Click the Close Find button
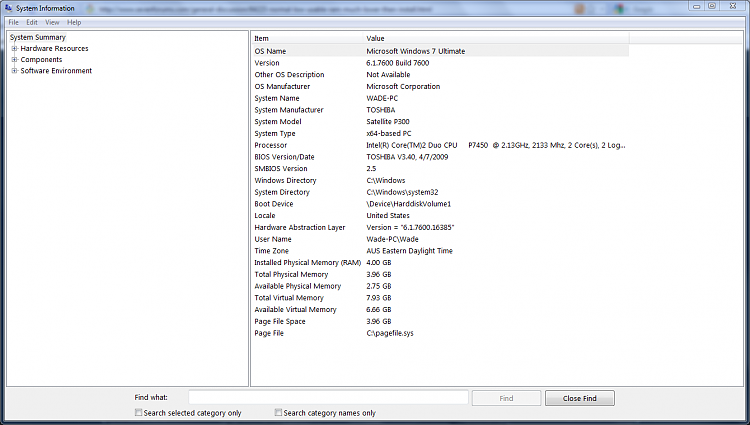The height and width of the screenshot is (425, 750). (x=580, y=398)
